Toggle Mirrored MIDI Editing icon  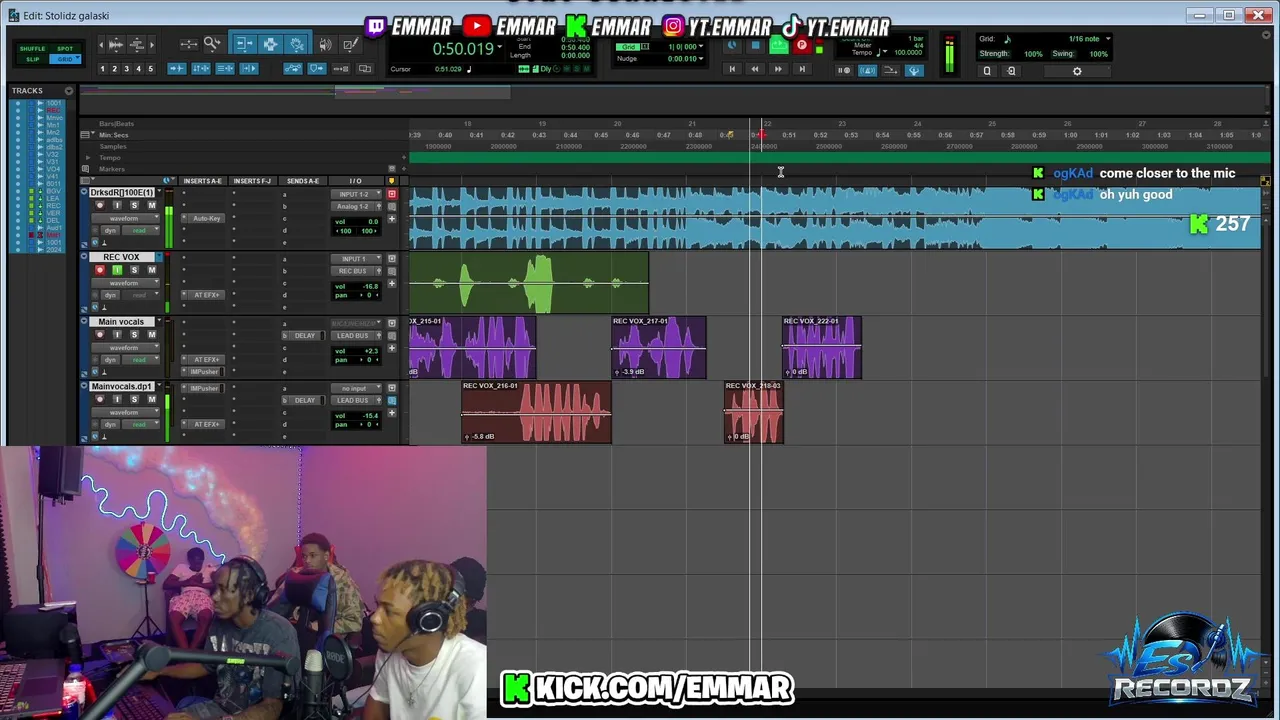click(341, 68)
